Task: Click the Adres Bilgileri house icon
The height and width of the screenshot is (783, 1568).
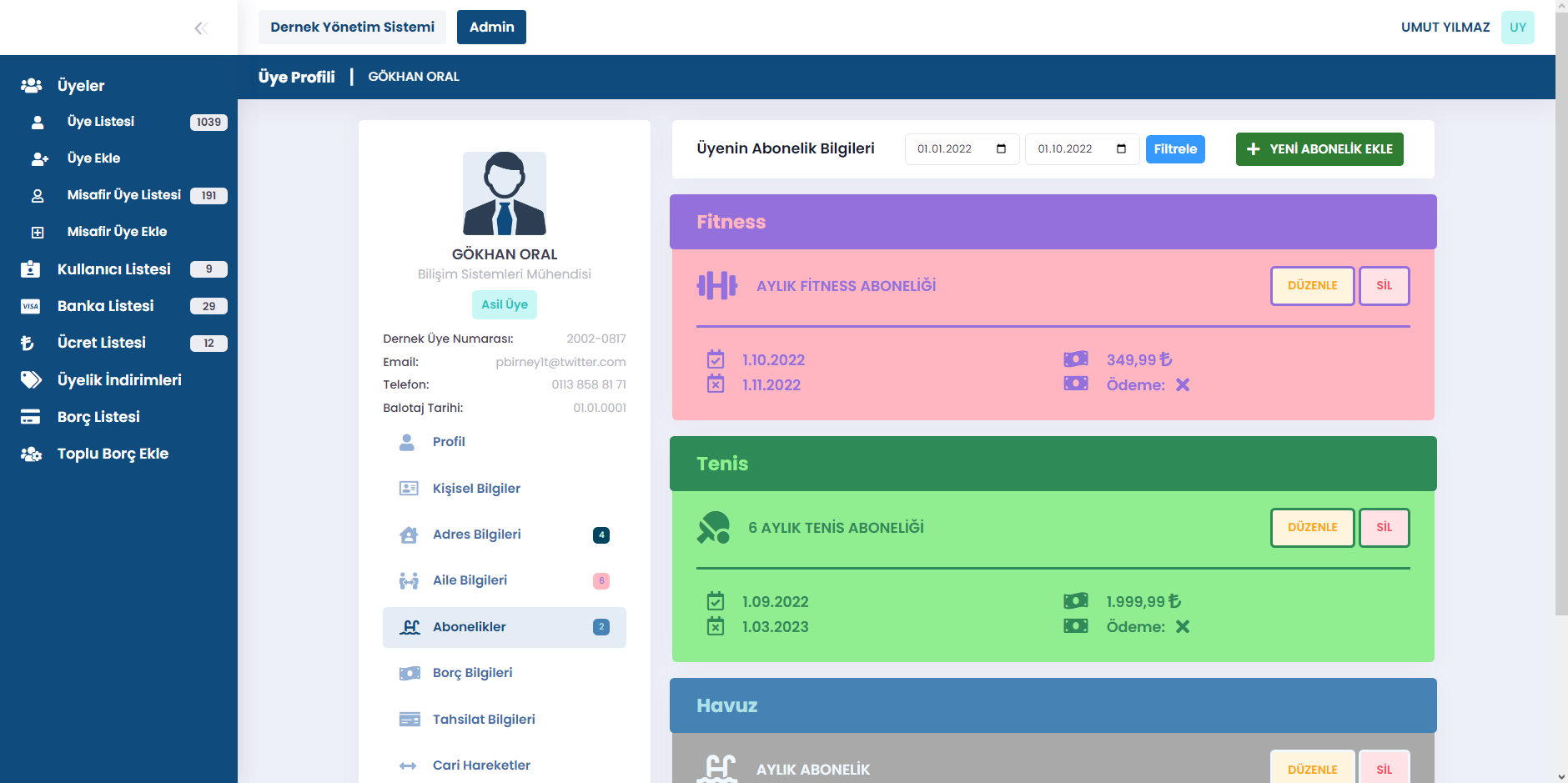Action: (409, 535)
